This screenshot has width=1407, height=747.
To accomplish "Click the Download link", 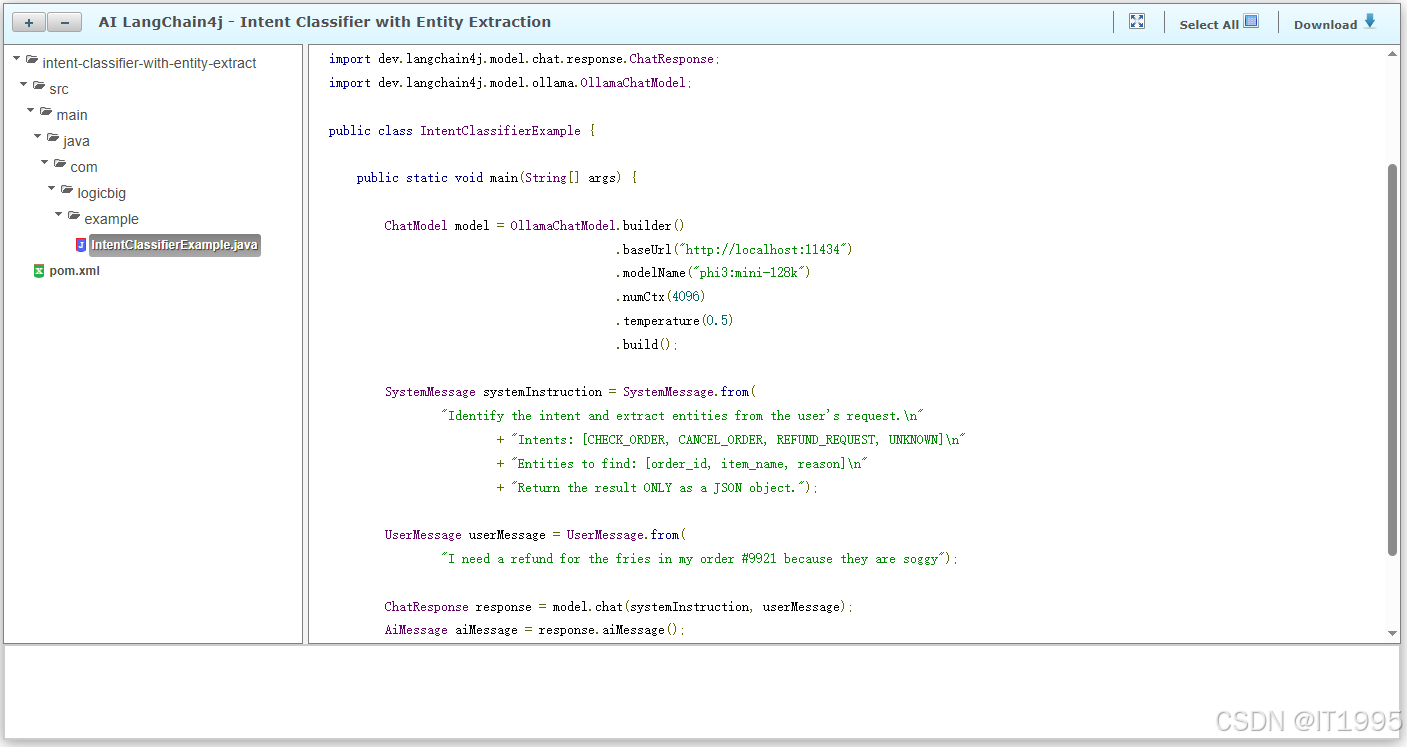I will pyautogui.click(x=1325, y=24).
